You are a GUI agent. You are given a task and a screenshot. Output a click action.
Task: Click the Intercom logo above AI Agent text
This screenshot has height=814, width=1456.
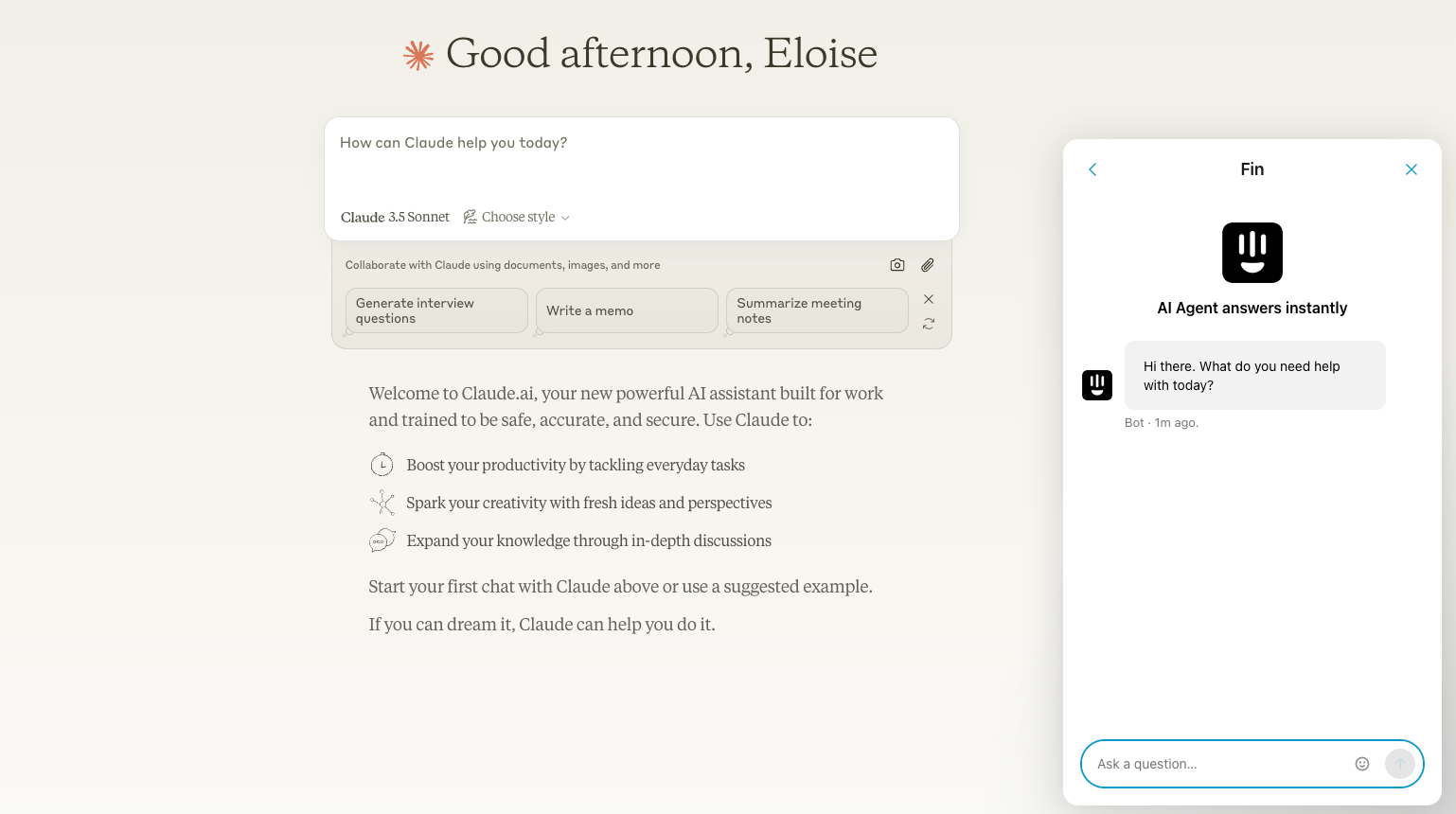(x=1252, y=253)
